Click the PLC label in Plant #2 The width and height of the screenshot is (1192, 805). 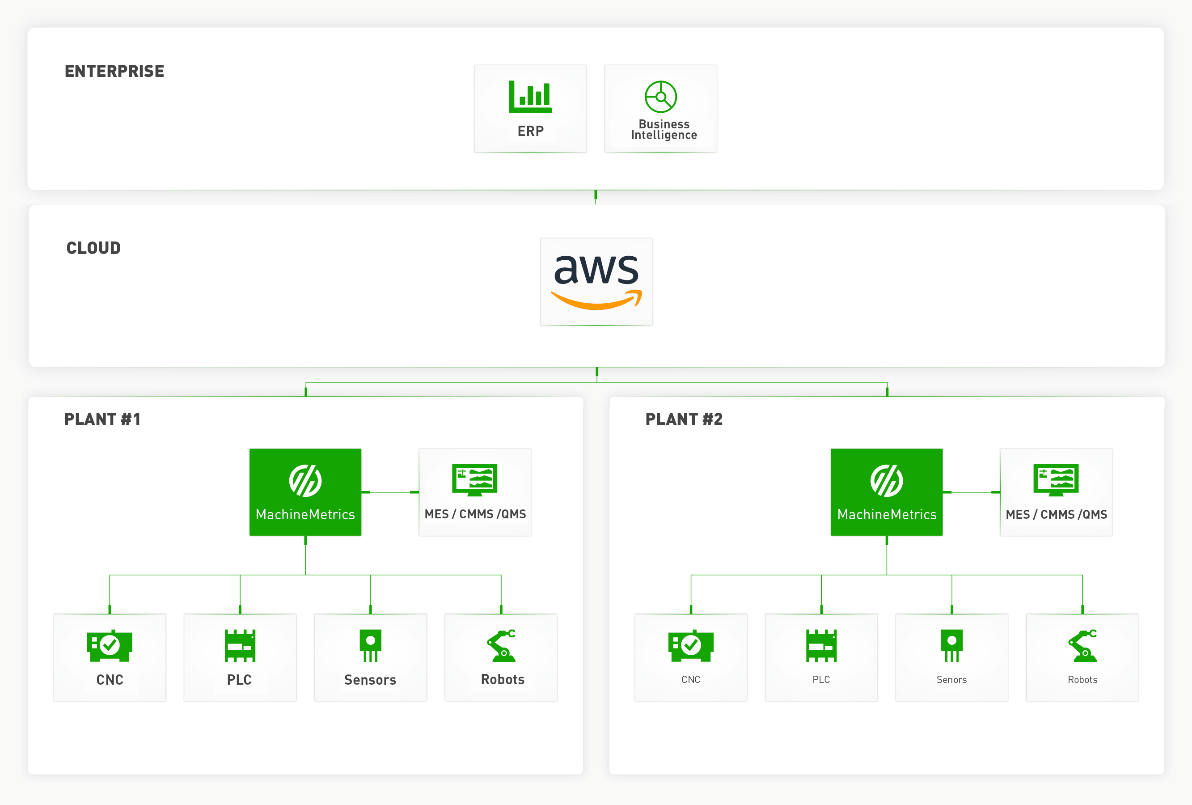(821, 680)
